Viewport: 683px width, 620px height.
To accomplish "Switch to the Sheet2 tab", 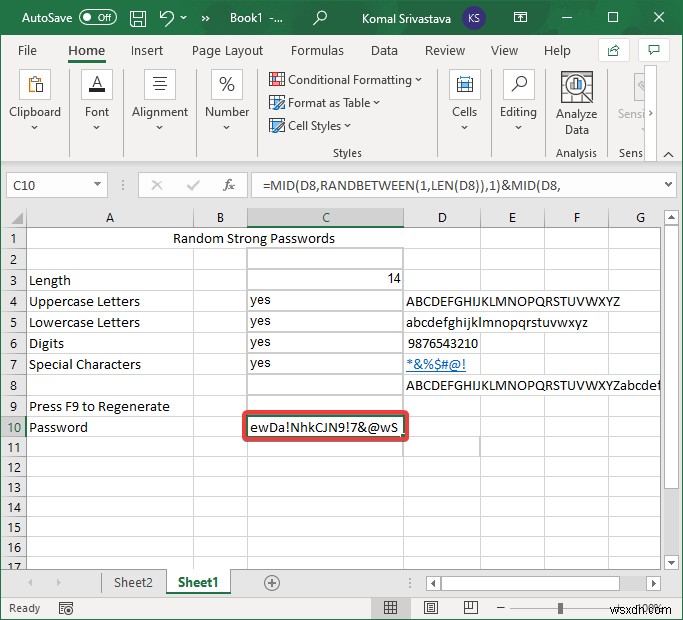I will tap(133, 582).
